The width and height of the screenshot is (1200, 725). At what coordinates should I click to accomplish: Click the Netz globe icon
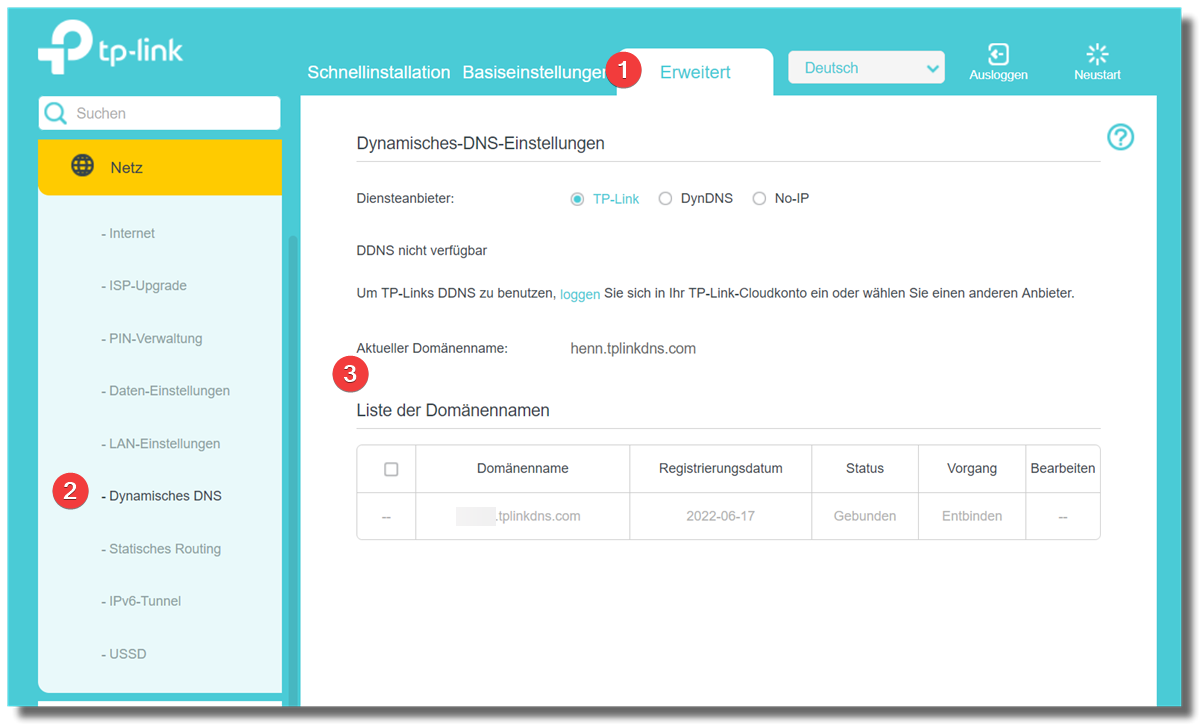83,166
